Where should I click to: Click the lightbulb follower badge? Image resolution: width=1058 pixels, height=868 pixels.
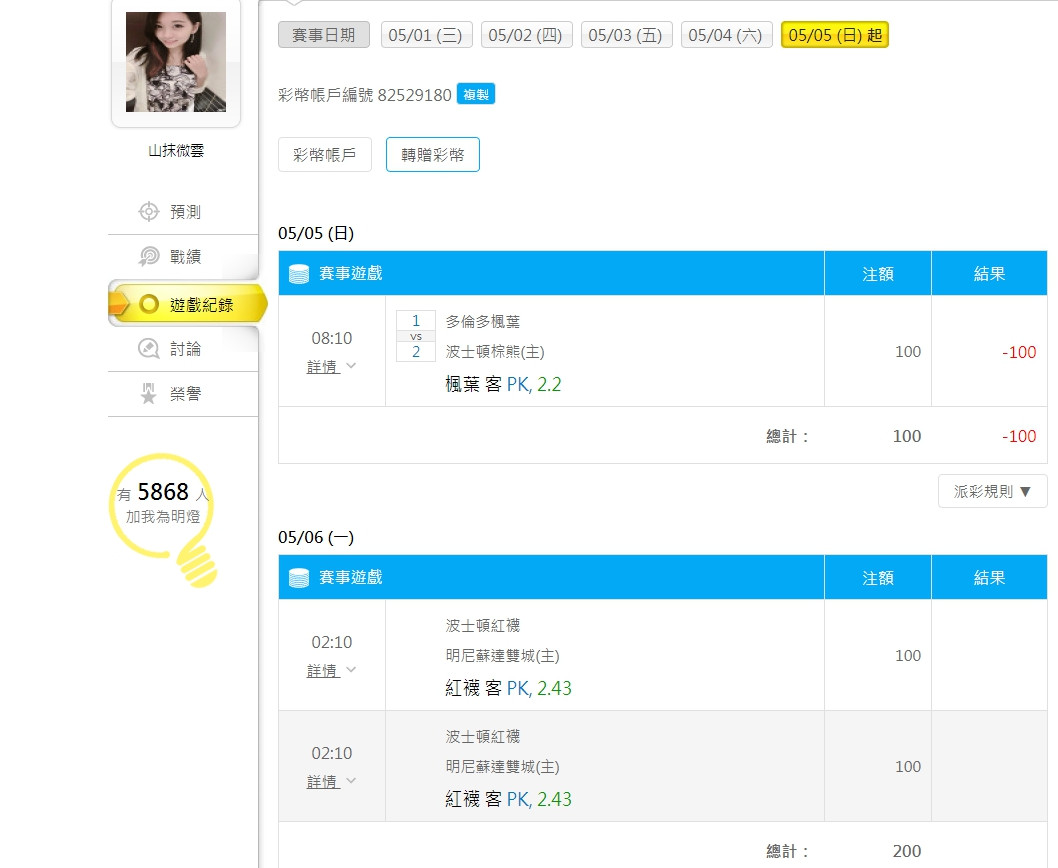tap(163, 520)
